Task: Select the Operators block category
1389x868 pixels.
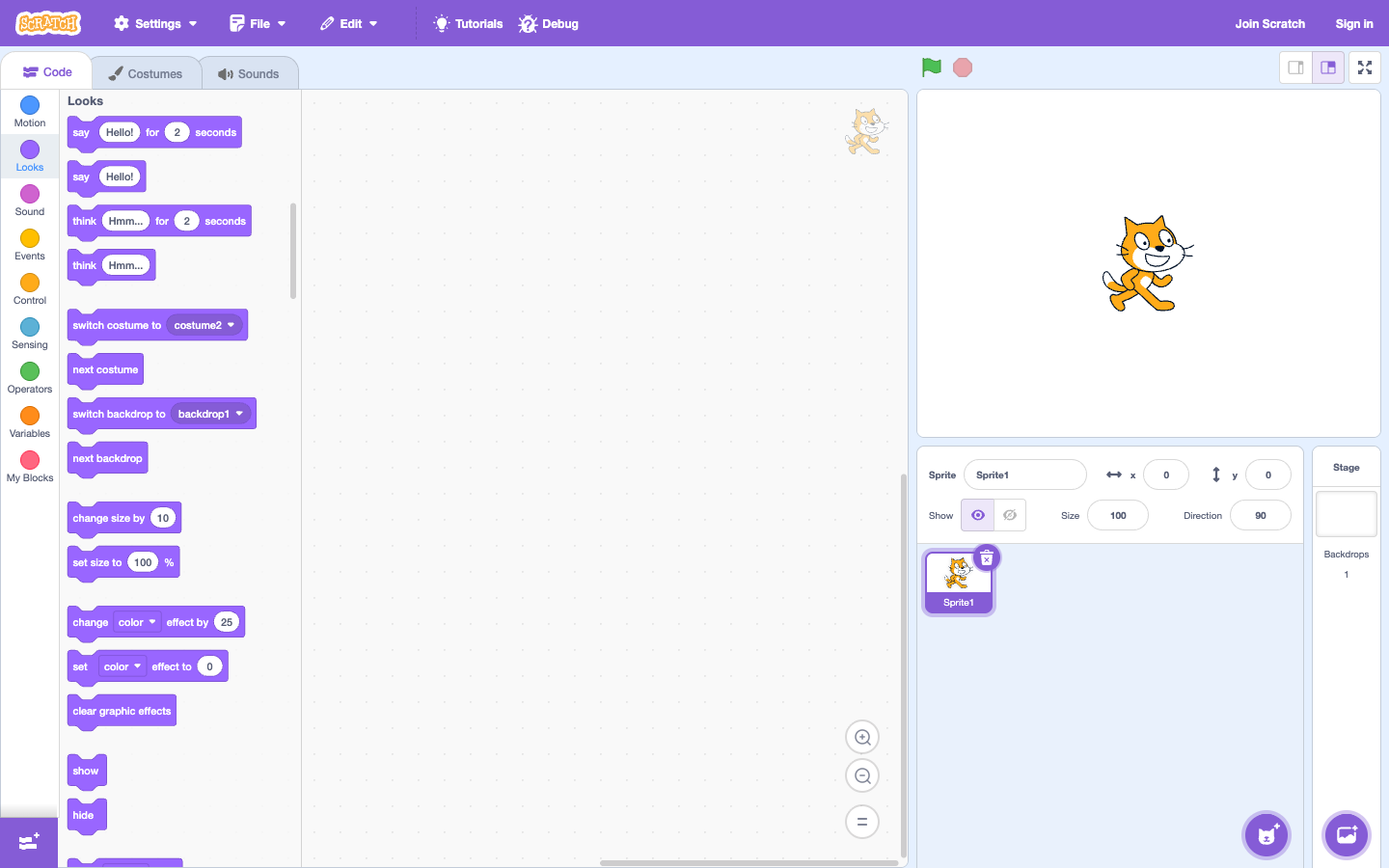Action: tap(30, 378)
